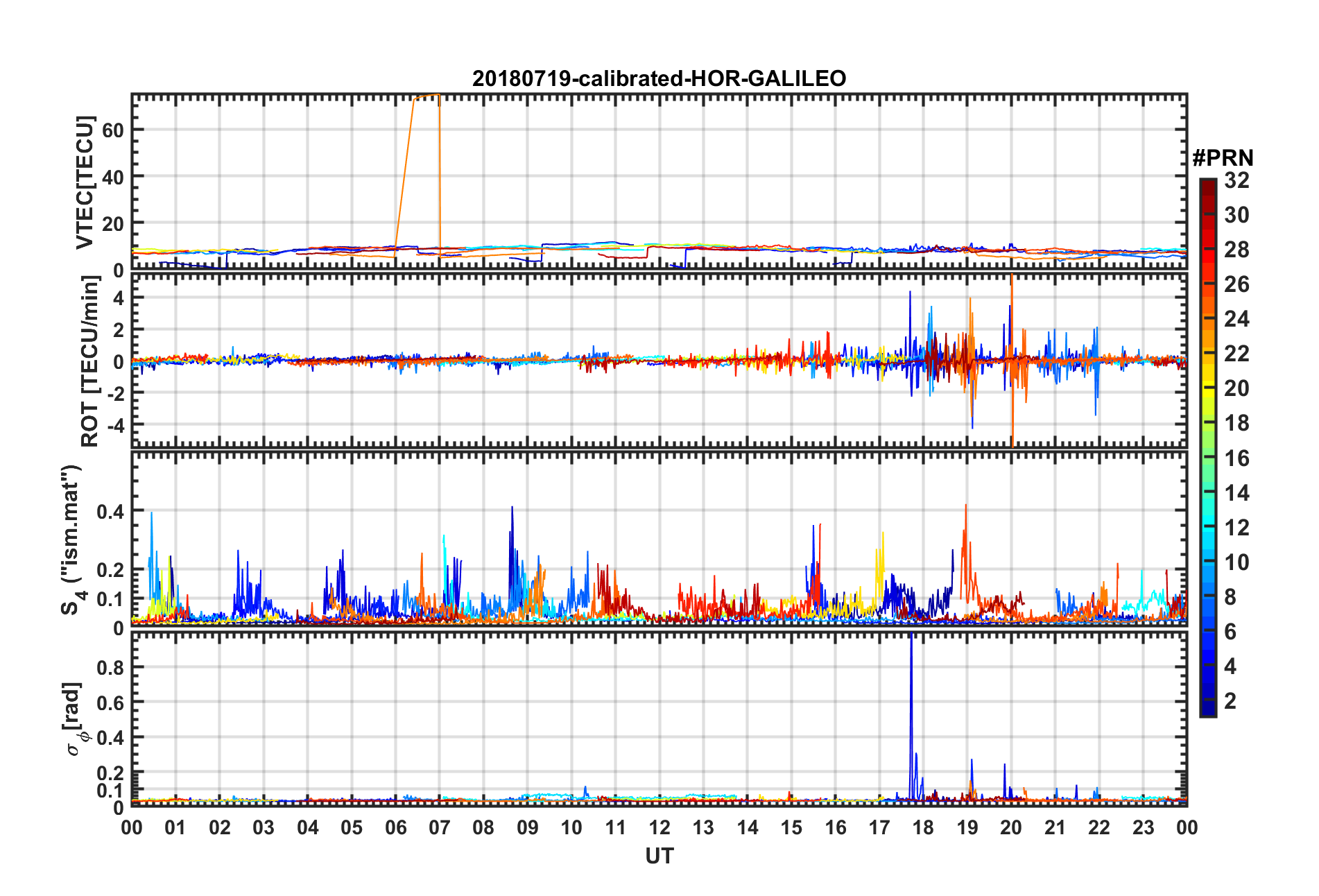This screenshot has width=1319, height=896.
Task: Select the "ROT [TECU/min]" y-axis label
Action: tap(90, 361)
